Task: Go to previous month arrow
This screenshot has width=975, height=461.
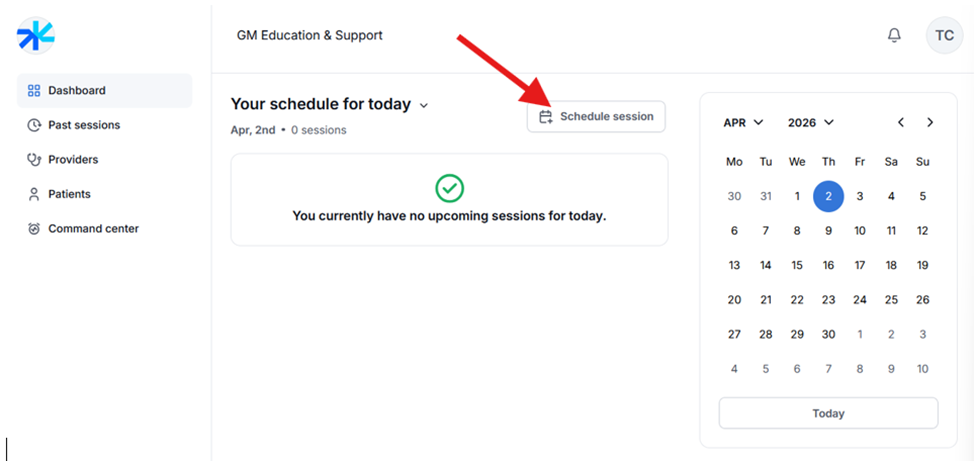Action: tap(901, 123)
